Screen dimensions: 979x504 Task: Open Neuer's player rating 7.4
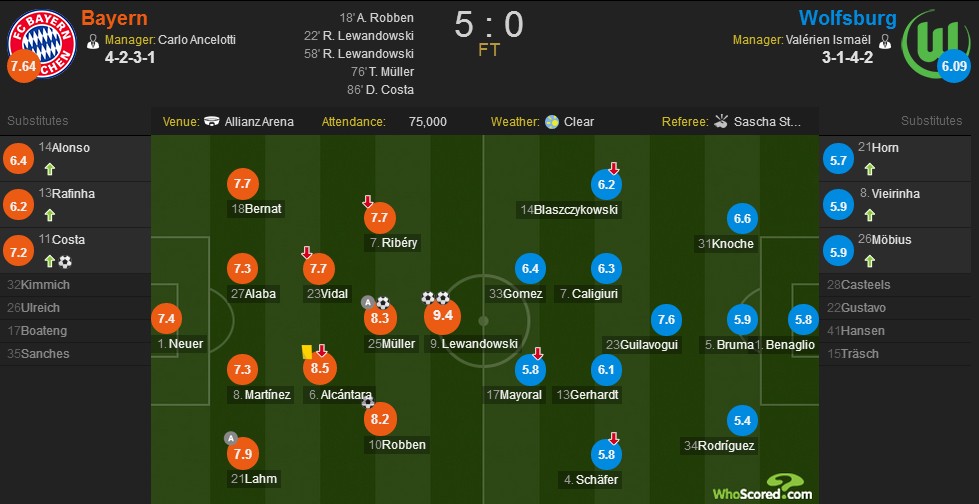pyautogui.click(x=167, y=319)
